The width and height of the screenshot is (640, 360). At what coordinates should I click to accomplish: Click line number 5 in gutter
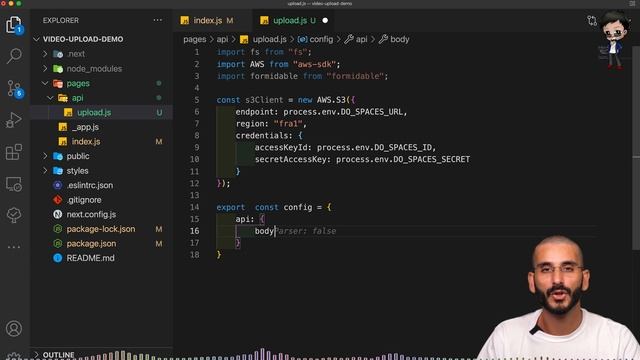[197, 100]
